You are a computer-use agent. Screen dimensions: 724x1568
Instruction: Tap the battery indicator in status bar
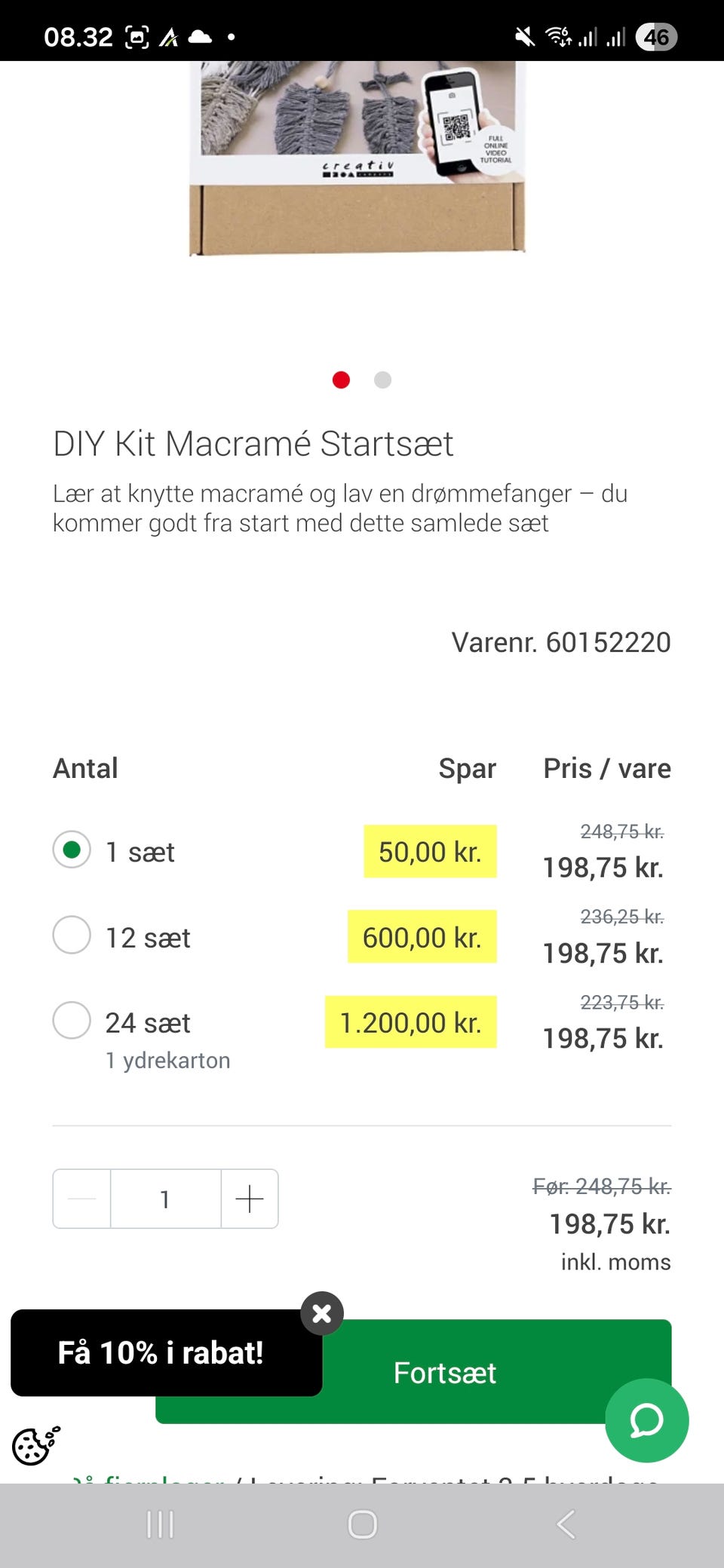point(656,36)
